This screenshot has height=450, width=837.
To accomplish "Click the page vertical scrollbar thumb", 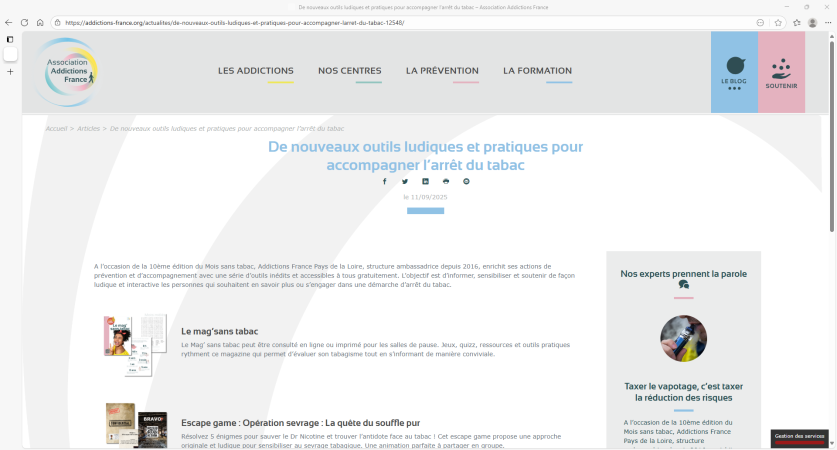I will [x=832, y=136].
